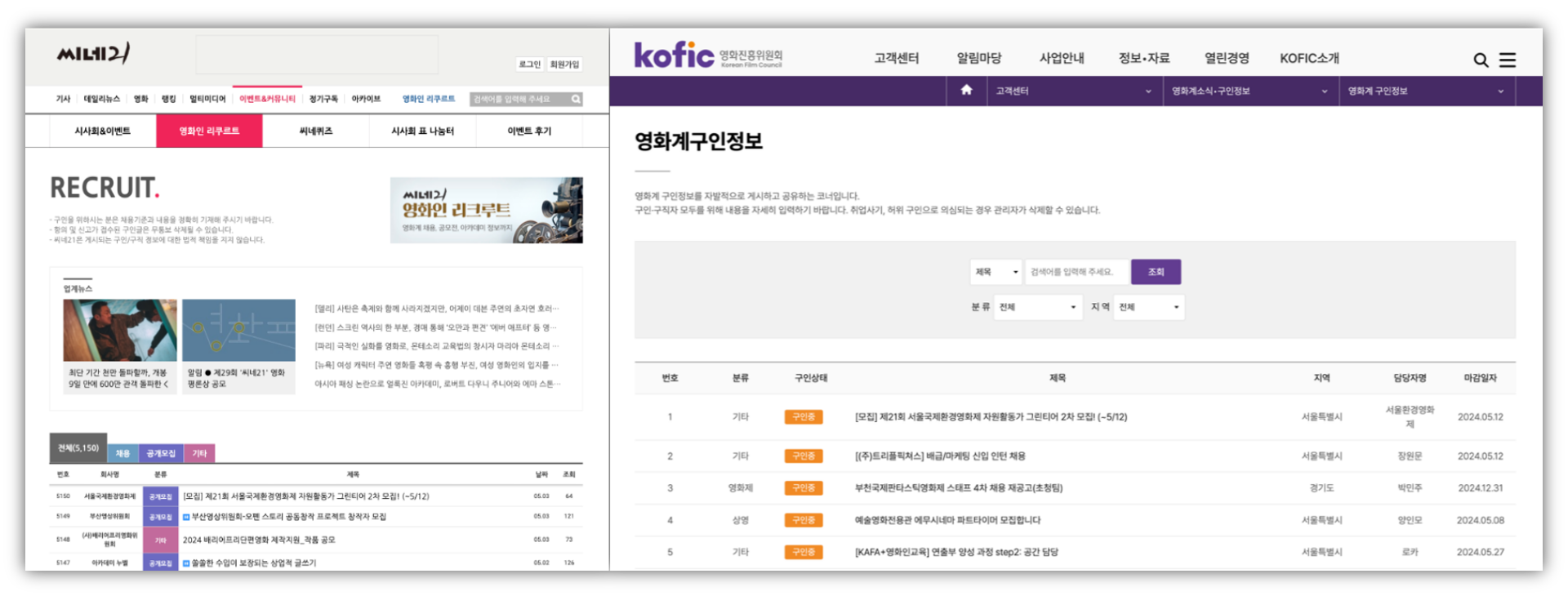Open the 영화인 리크루트 projector banner
Screen dimensions: 1568x596
coord(487,210)
